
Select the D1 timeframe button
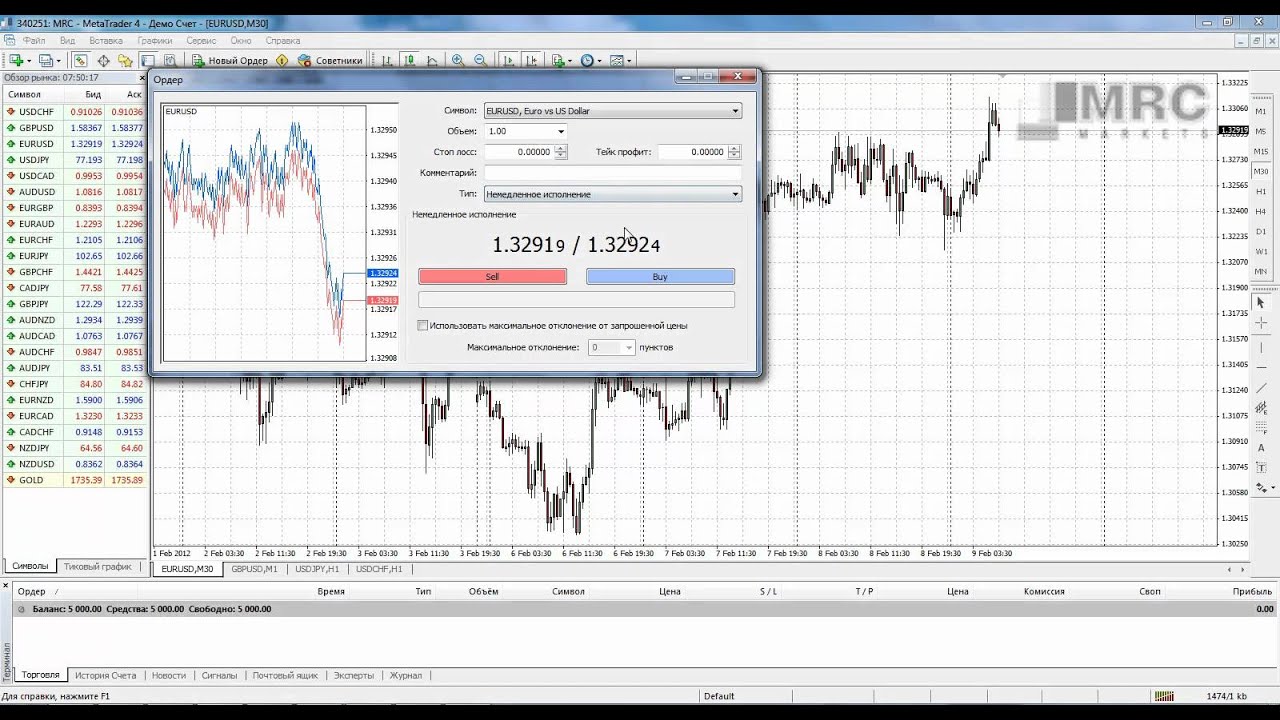click(1261, 231)
